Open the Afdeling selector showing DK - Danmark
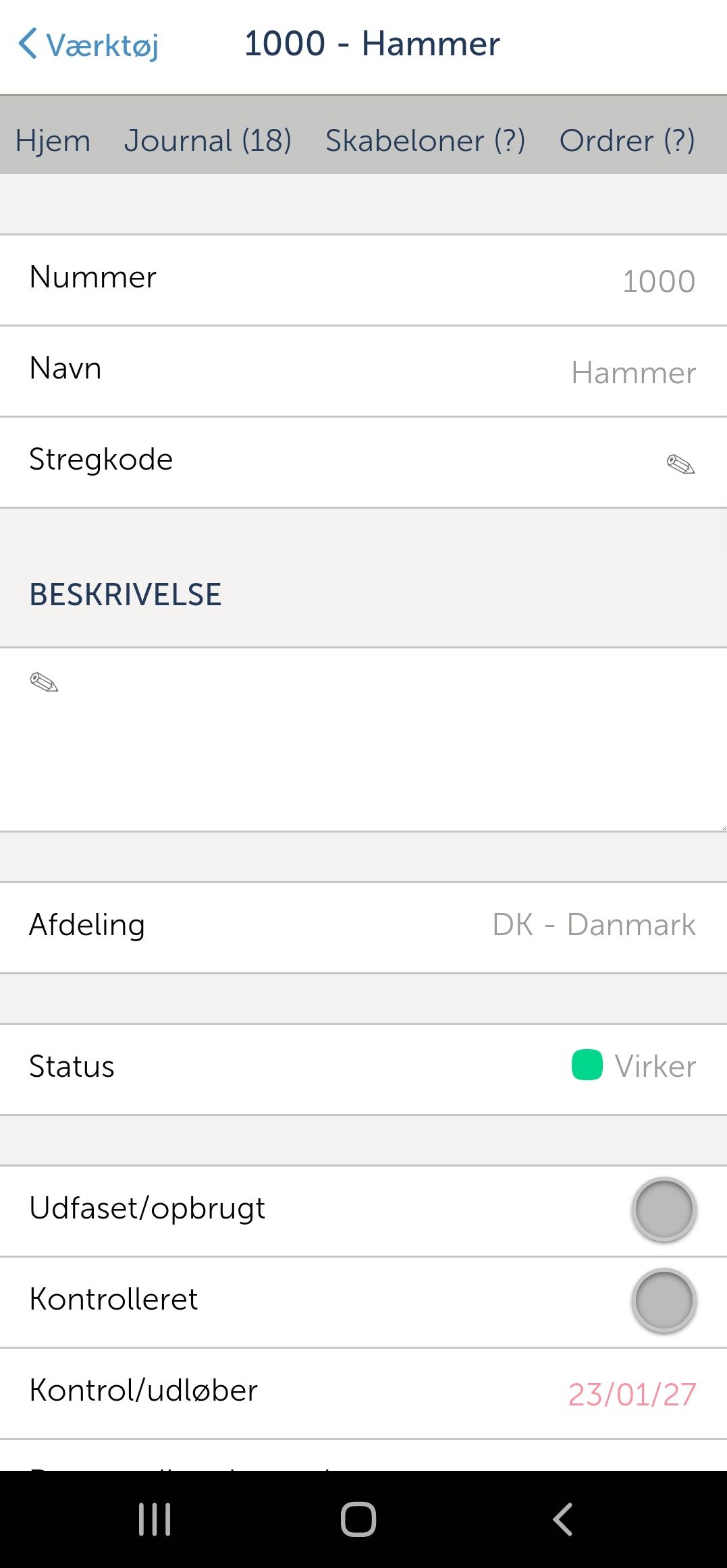727x1568 pixels. point(593,925)
